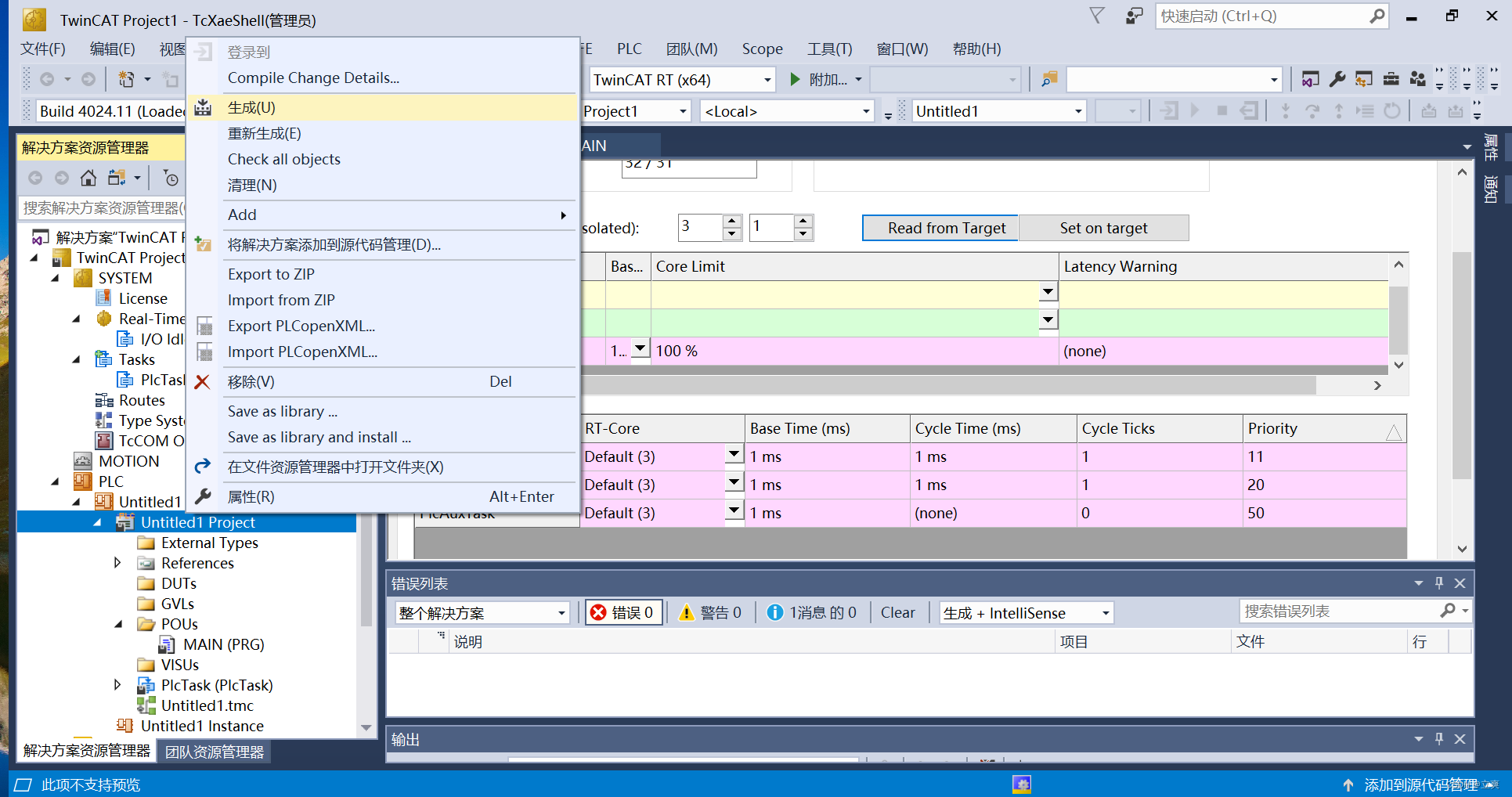Choose Save as library and install
Image resolution: width=1512 pixels, height=797 pixels.
[382, 437]
